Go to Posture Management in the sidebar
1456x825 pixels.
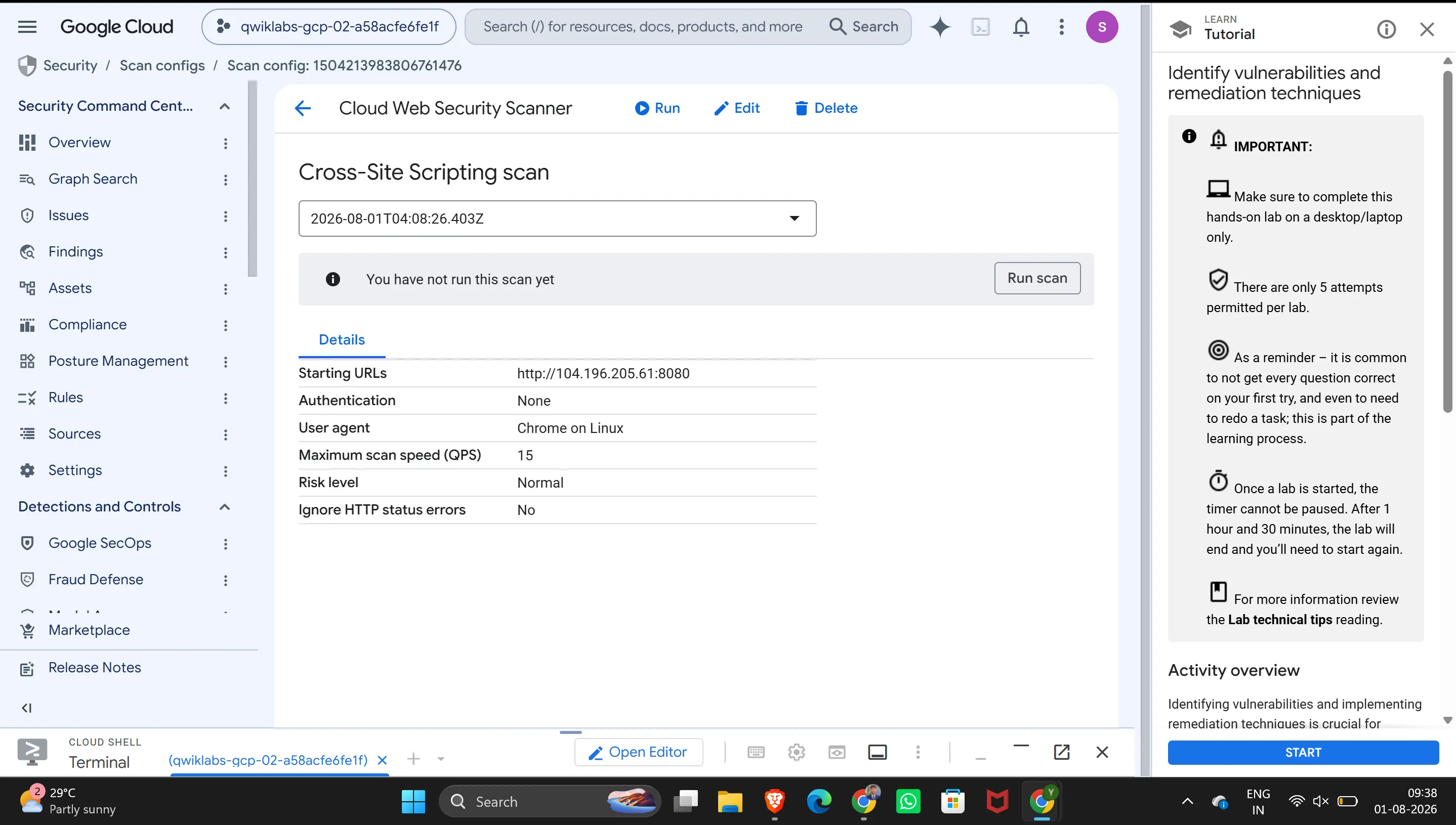[x=118, y=361]
